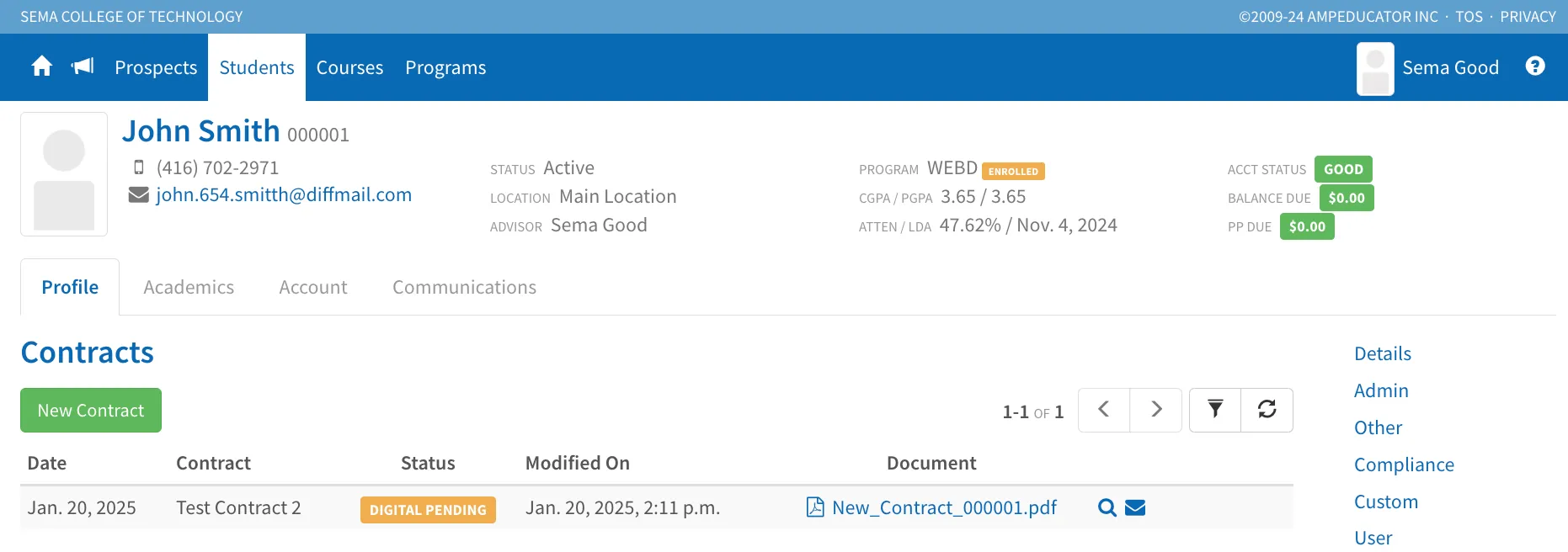The height and width of the screenshot is (552, 1568).
Task: Click the john.654.smitth@diffmail.com email link
Action: coord(284,194)
